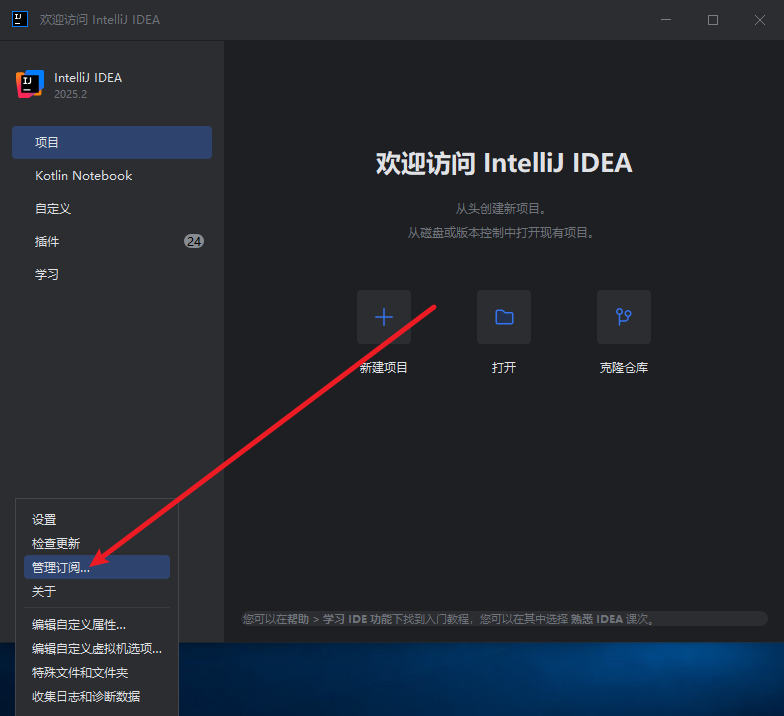Viewport: 784px width, 716px height.
Task: Go to the 学习 tab
Action: tap(112, 274)
